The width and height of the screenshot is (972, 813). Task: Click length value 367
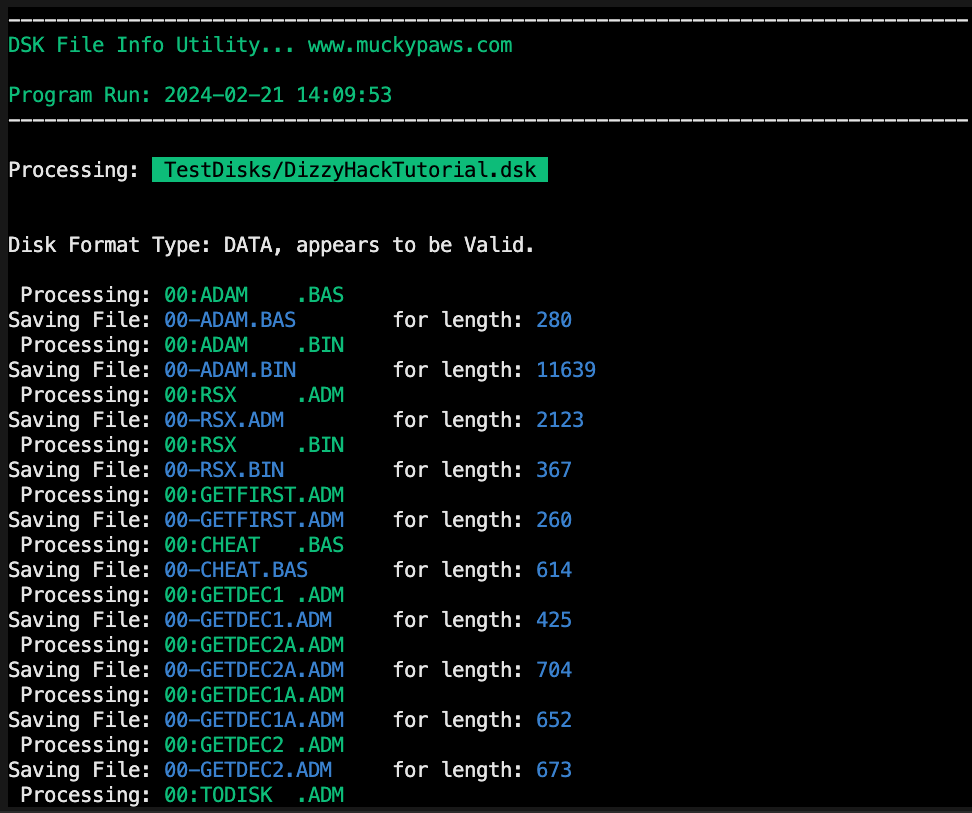[x=554, y=470]
